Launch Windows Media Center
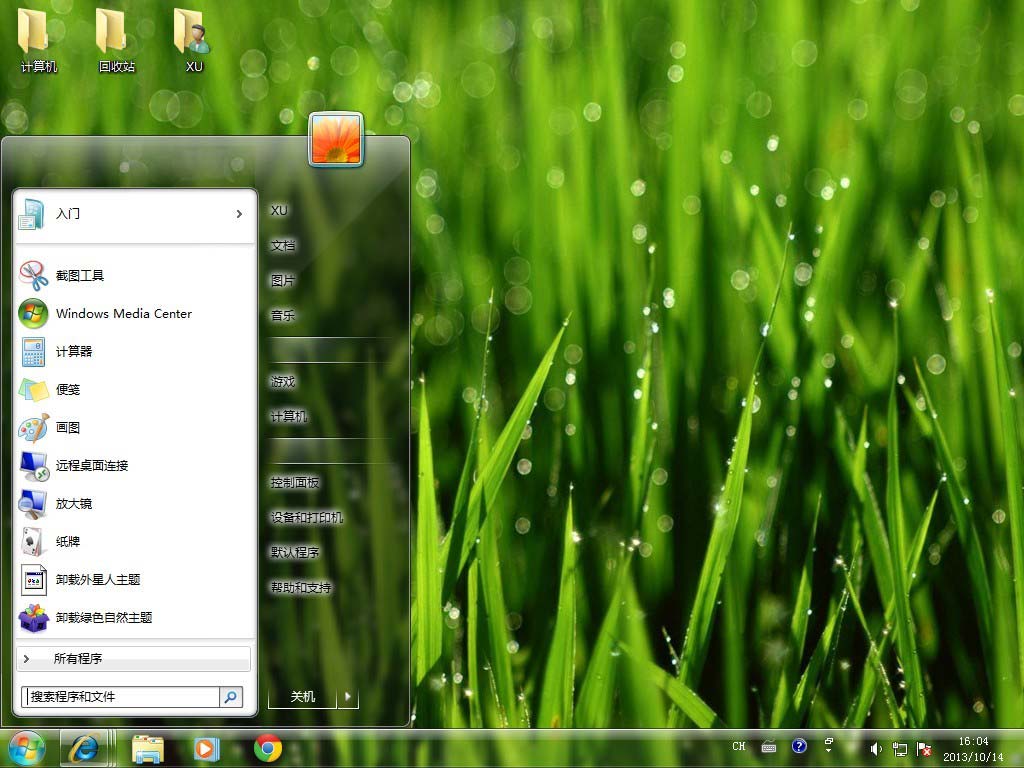1024x768 pixels. point(123,314)
